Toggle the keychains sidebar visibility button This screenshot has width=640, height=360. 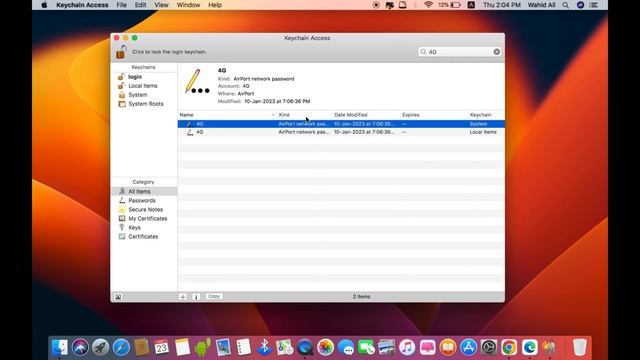coord(118,297)
